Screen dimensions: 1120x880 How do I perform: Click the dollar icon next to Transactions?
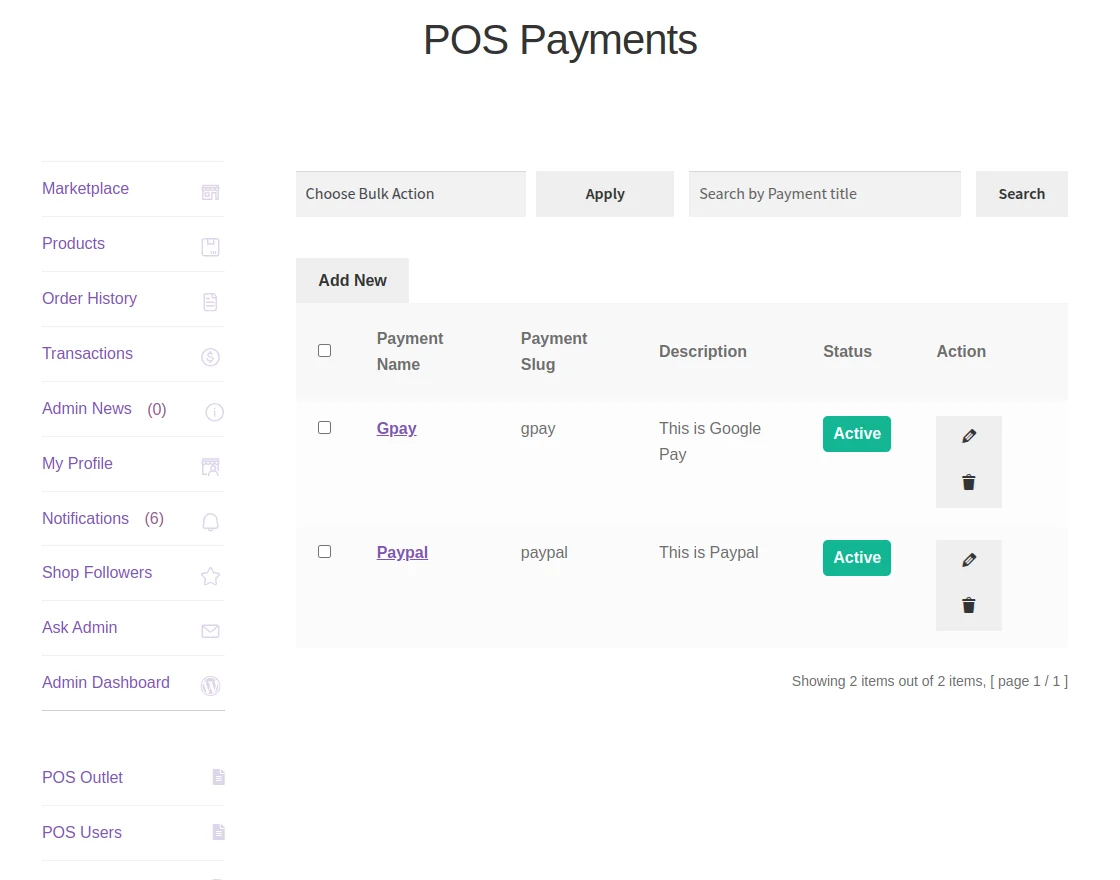(x=210, y=356)
